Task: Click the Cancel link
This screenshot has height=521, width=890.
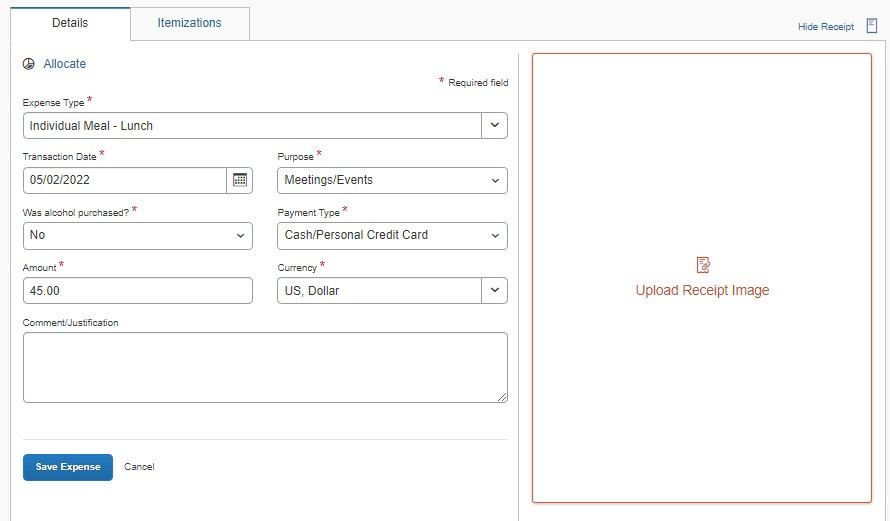Action: (x=139, y=467)
